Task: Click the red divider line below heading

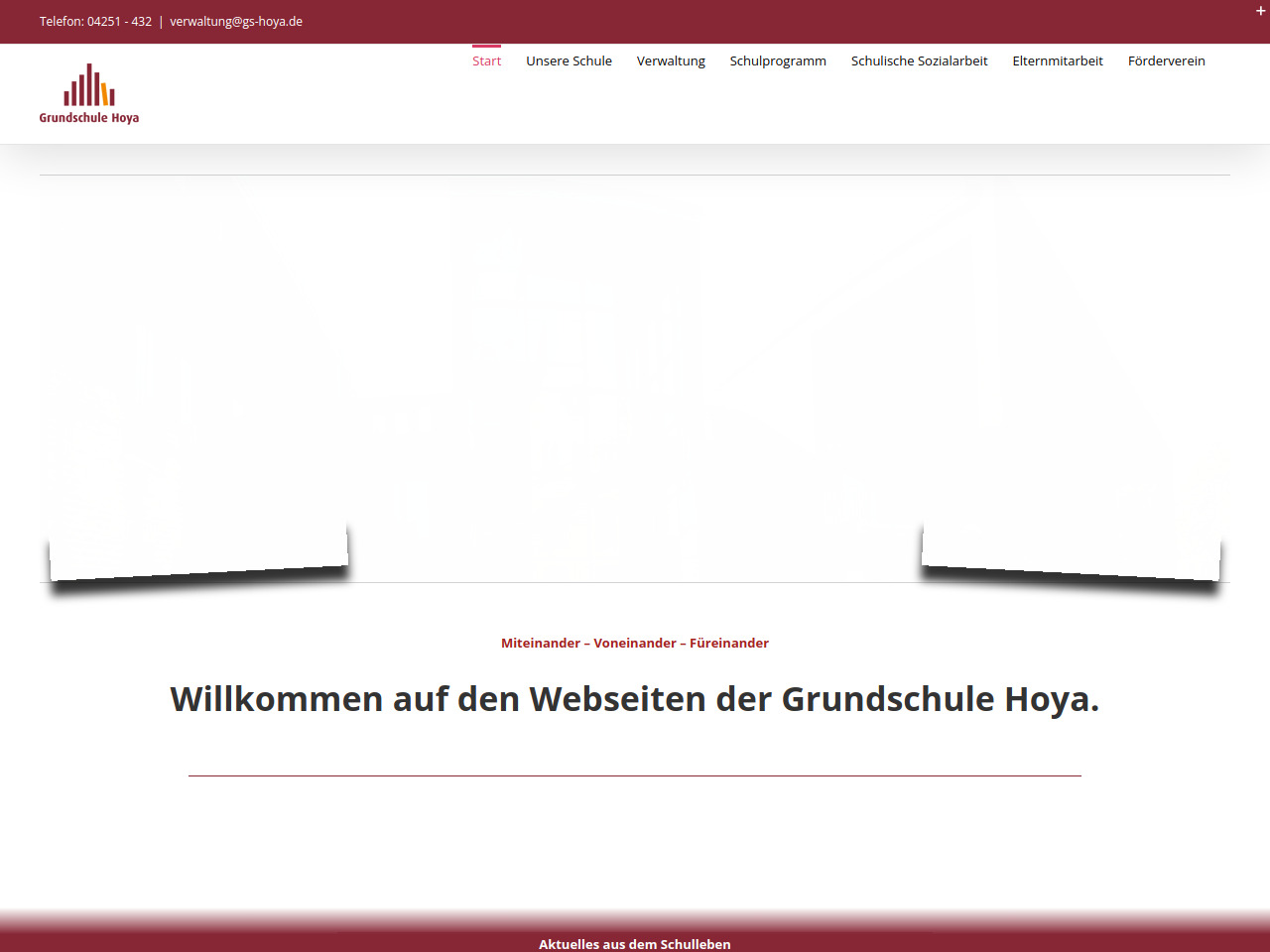Action: [x=635, y=775]
